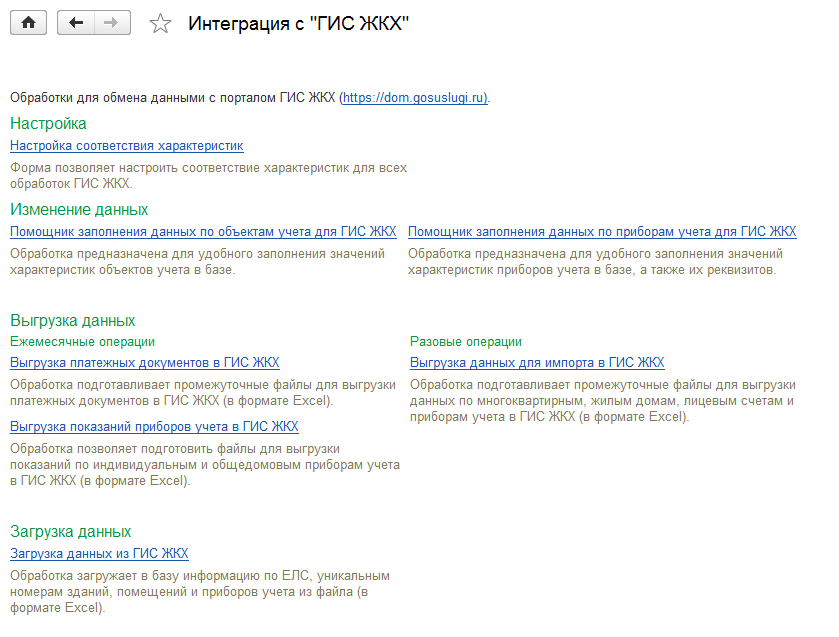Open the https://dom.gosuslugi.ru portal link

(x=415, y=98)
